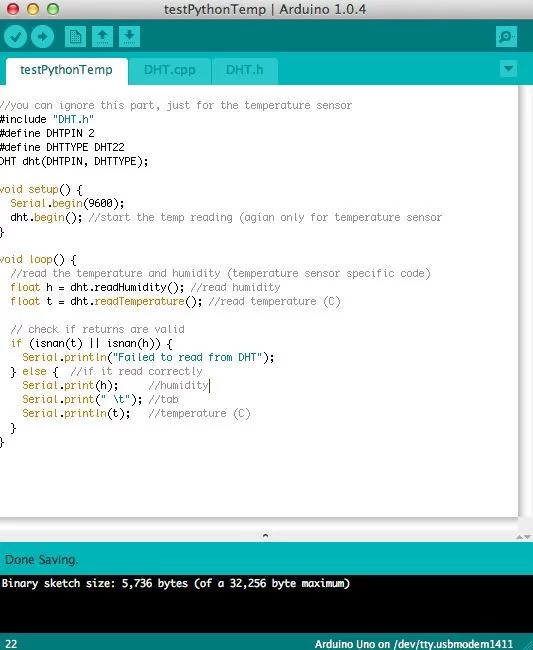Viewport: 533px width, 650px height.
Task: Close the Arduino window with red button
Action: click(x=13, y=9)
